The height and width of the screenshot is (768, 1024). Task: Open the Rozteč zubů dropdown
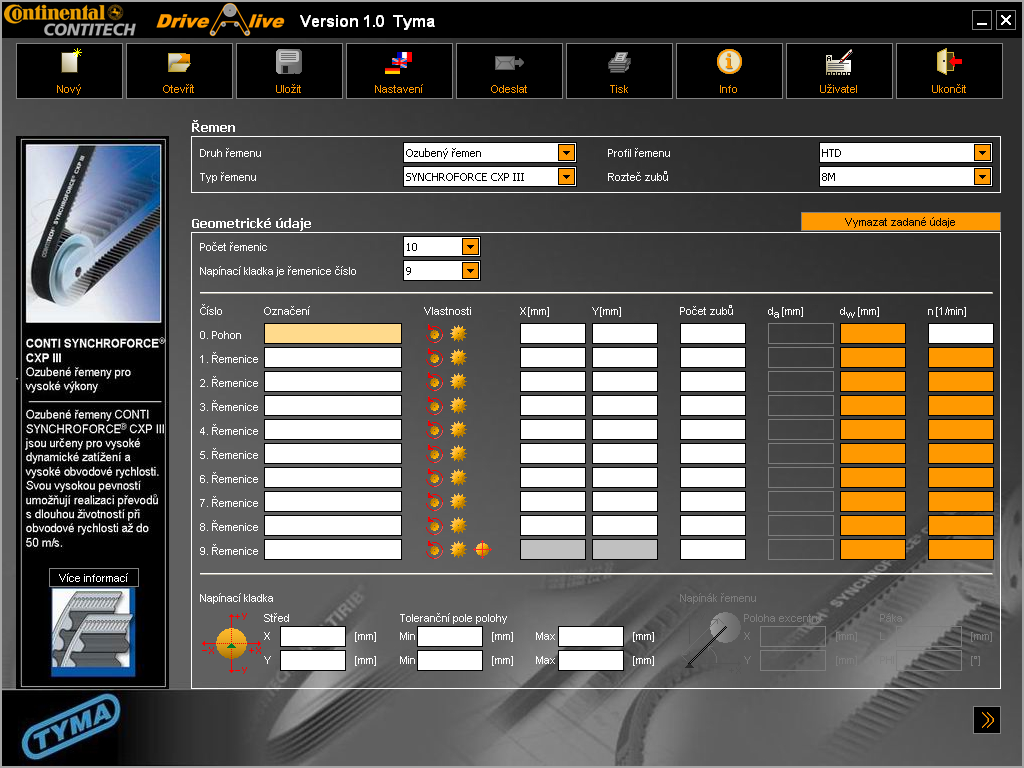982,176
